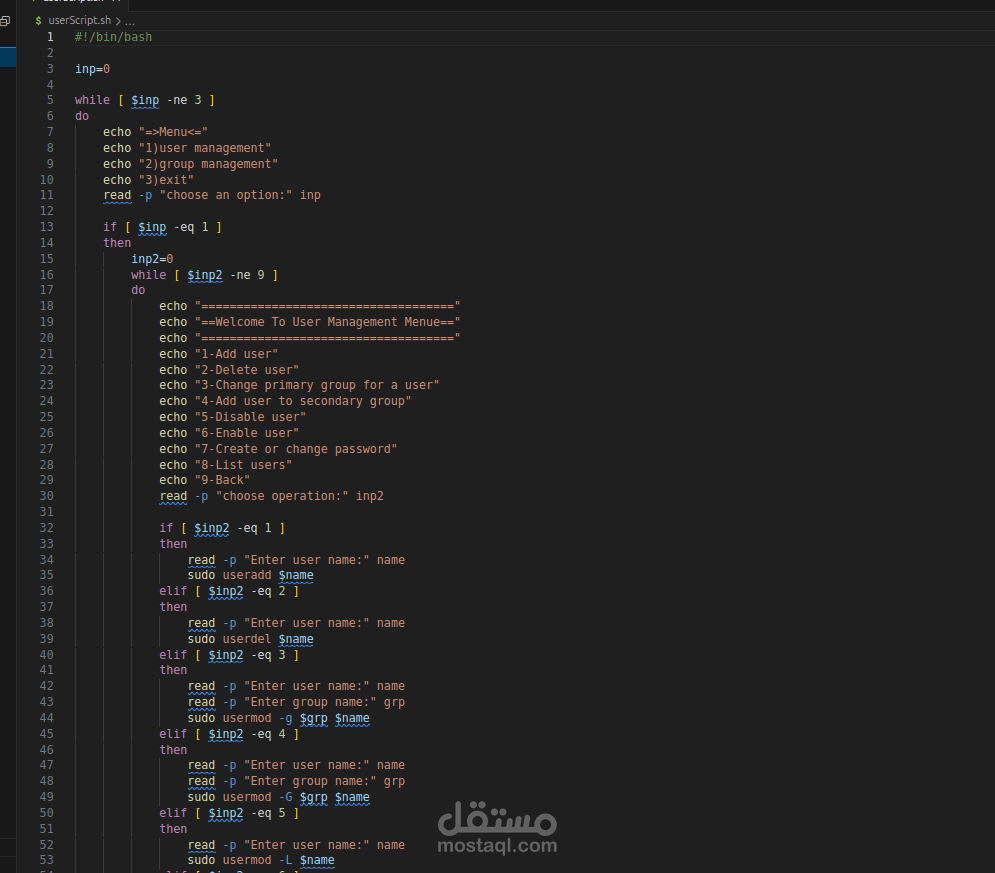
Task: Click the "3)exit" string
Action: pyautogui.click(x=166, y=180)
